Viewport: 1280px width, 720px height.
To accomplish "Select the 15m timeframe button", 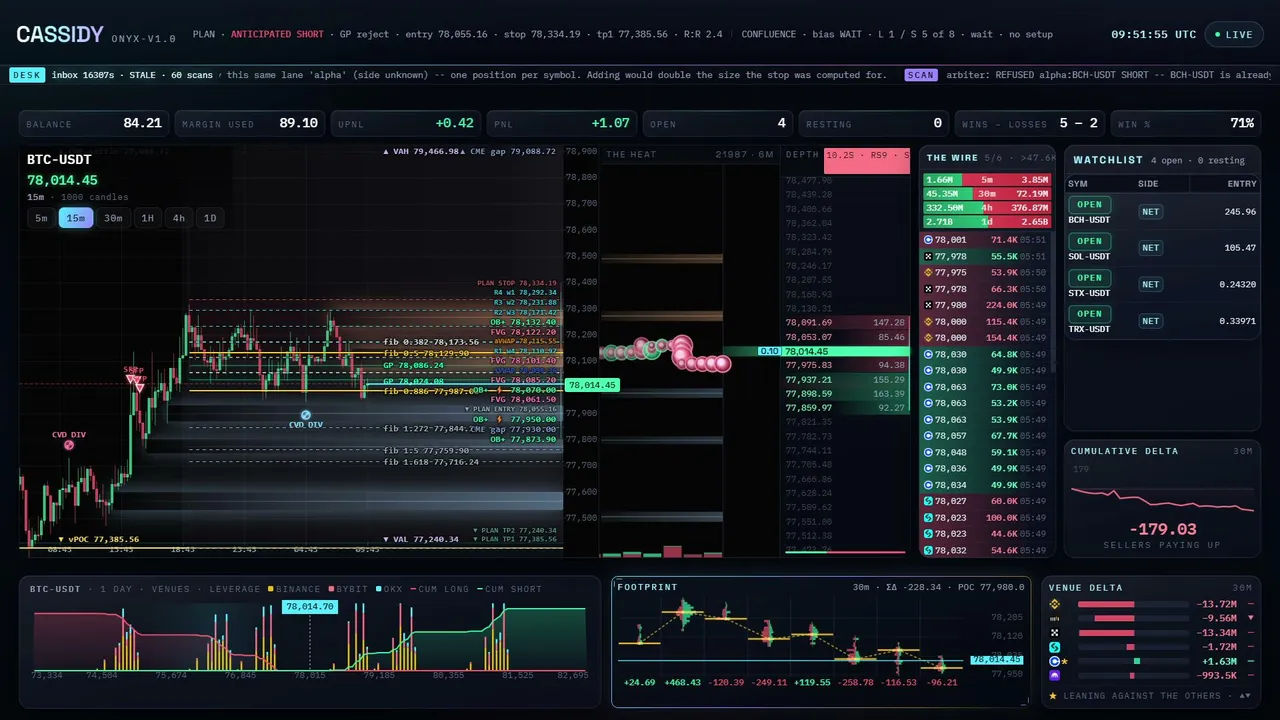I will point(76,218).
